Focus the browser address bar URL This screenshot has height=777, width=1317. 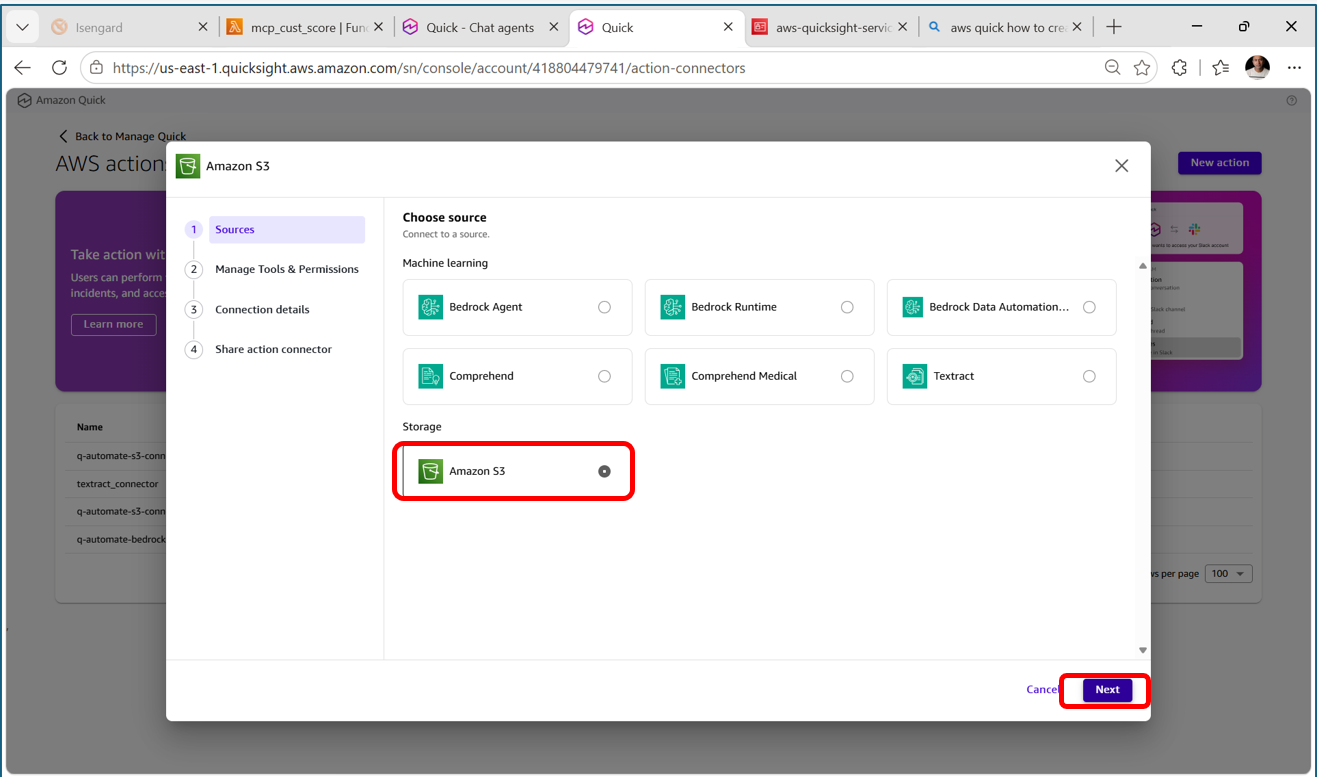coord(429,68)
